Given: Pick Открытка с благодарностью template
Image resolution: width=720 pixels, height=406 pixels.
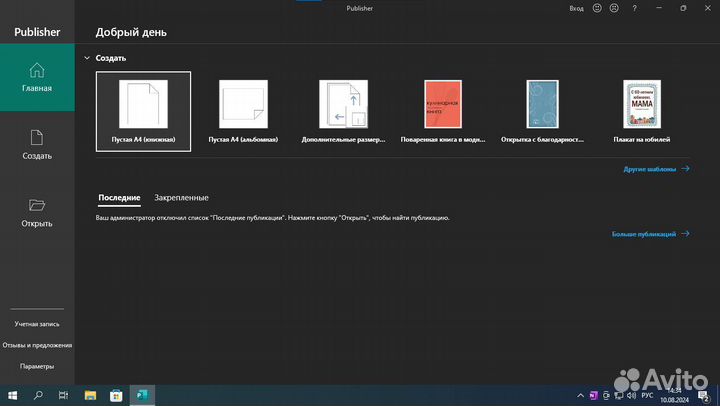Looking at the screenshot, I should [543, 112].
